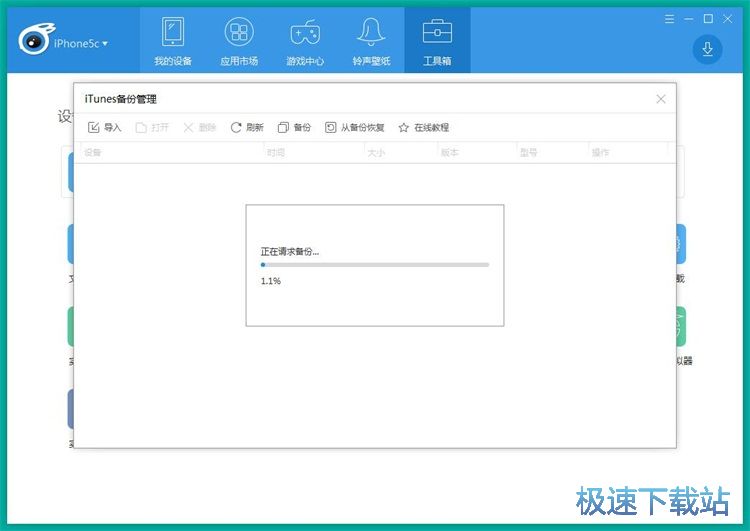Open 铃声壁纸 tab
Viewport: 750px width, 531px height.
coord(371,41)
